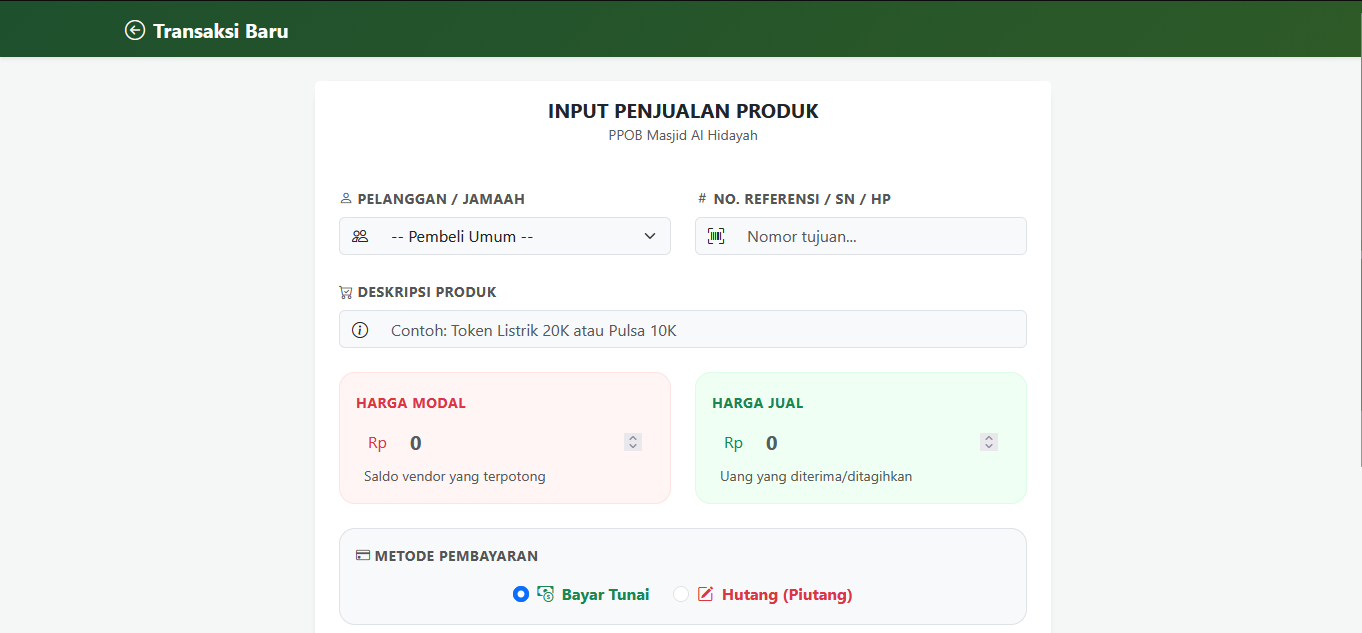Click the card icon beside METODE PEMBAYARAN
Screen dimensions: 1362x633
click(361, 555)
